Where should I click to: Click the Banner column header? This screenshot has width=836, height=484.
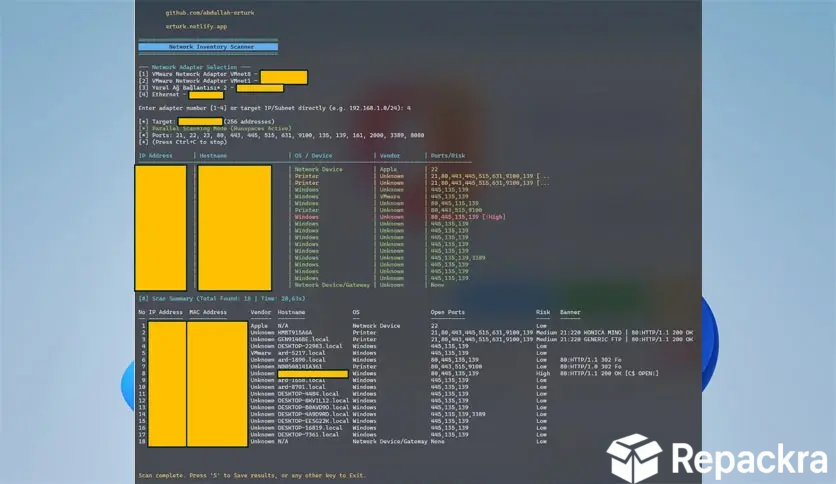click(570, 312)
